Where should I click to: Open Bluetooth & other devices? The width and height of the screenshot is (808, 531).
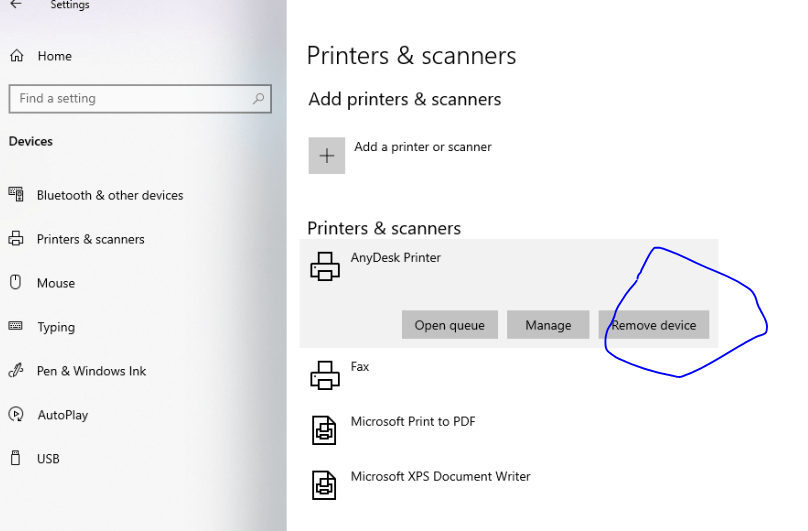(110, 195)
